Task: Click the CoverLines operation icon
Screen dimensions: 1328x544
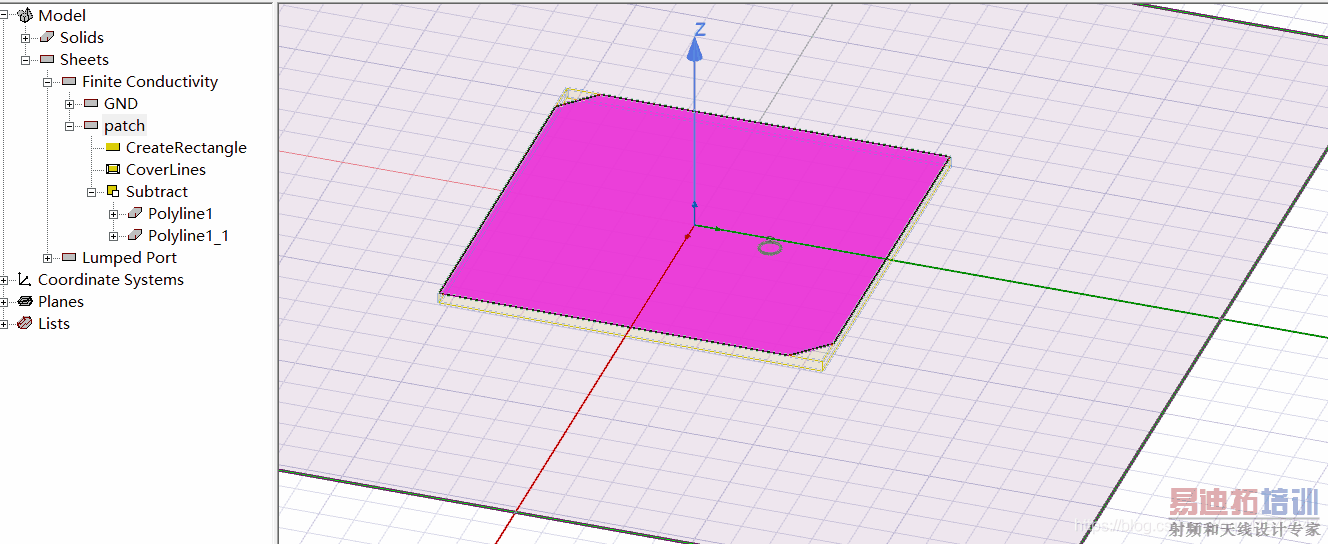Action: click(112, 169)
